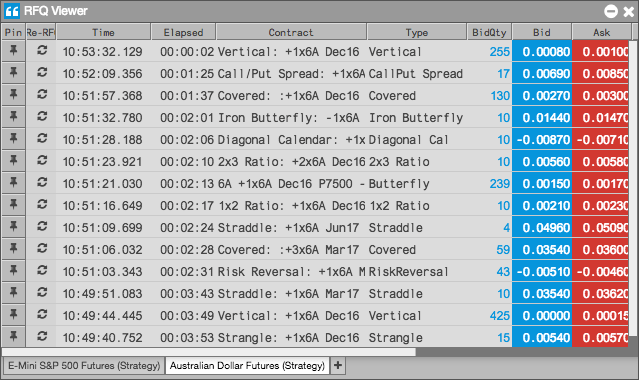Click the 'RiskReversal' type cell
Image resolution: width=639 pixels, height=380 pixels.
(408, 272)
